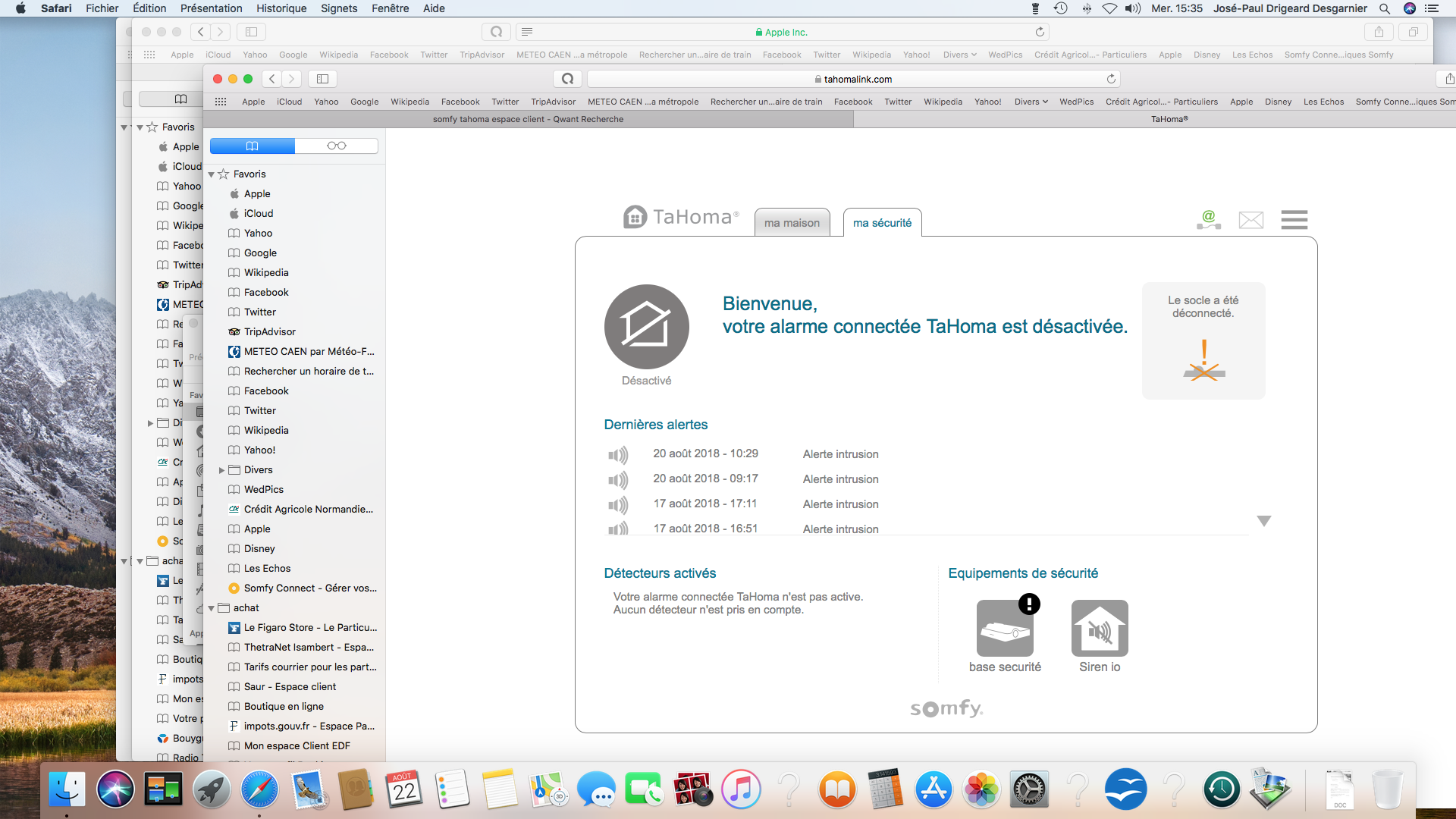This screenshot has height=819, width=1456.
Task: Click the base securité equipment icon
Action: 1005,628
